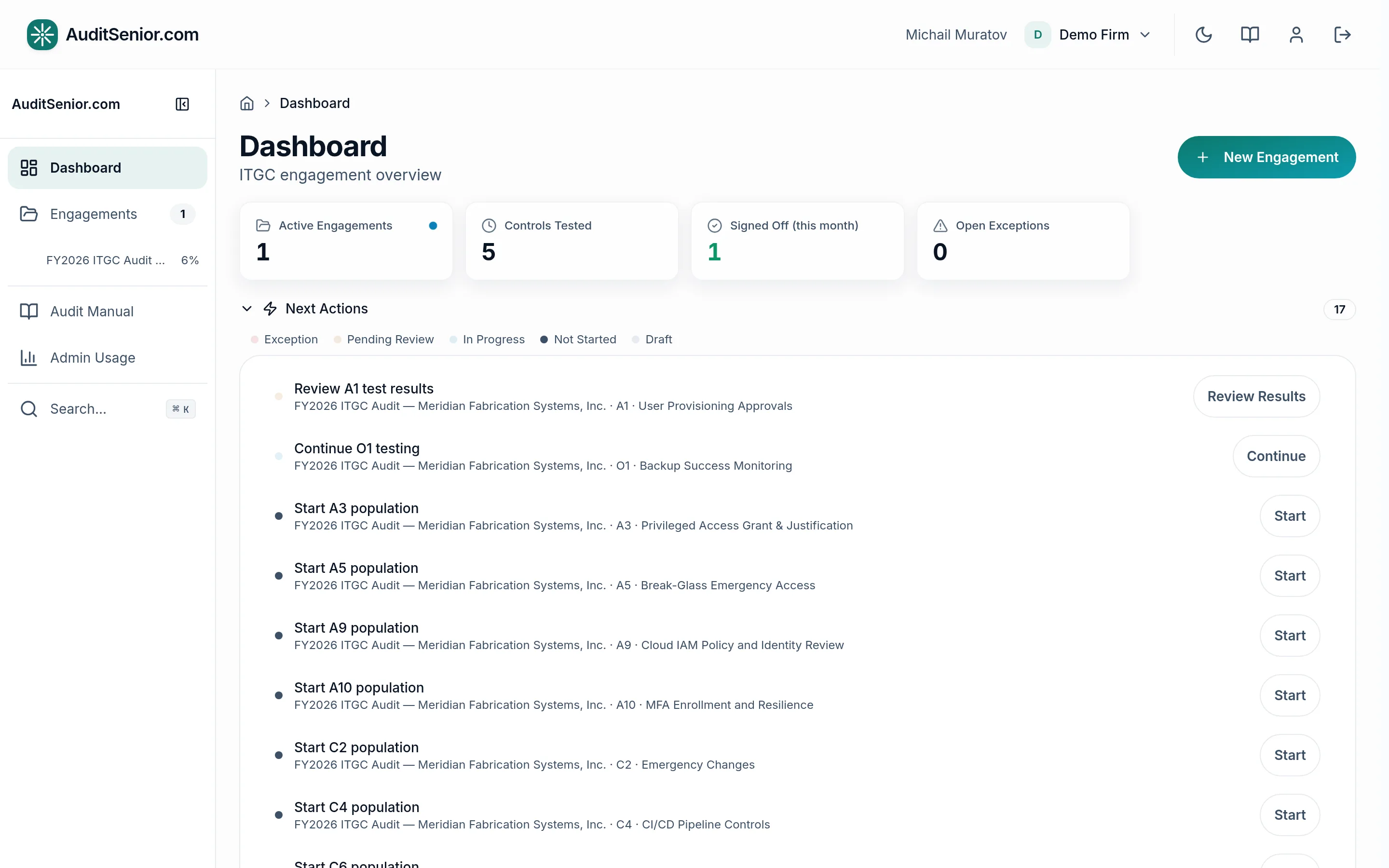
Task: Click the New Engagement button
Action: pos(1267,157)
